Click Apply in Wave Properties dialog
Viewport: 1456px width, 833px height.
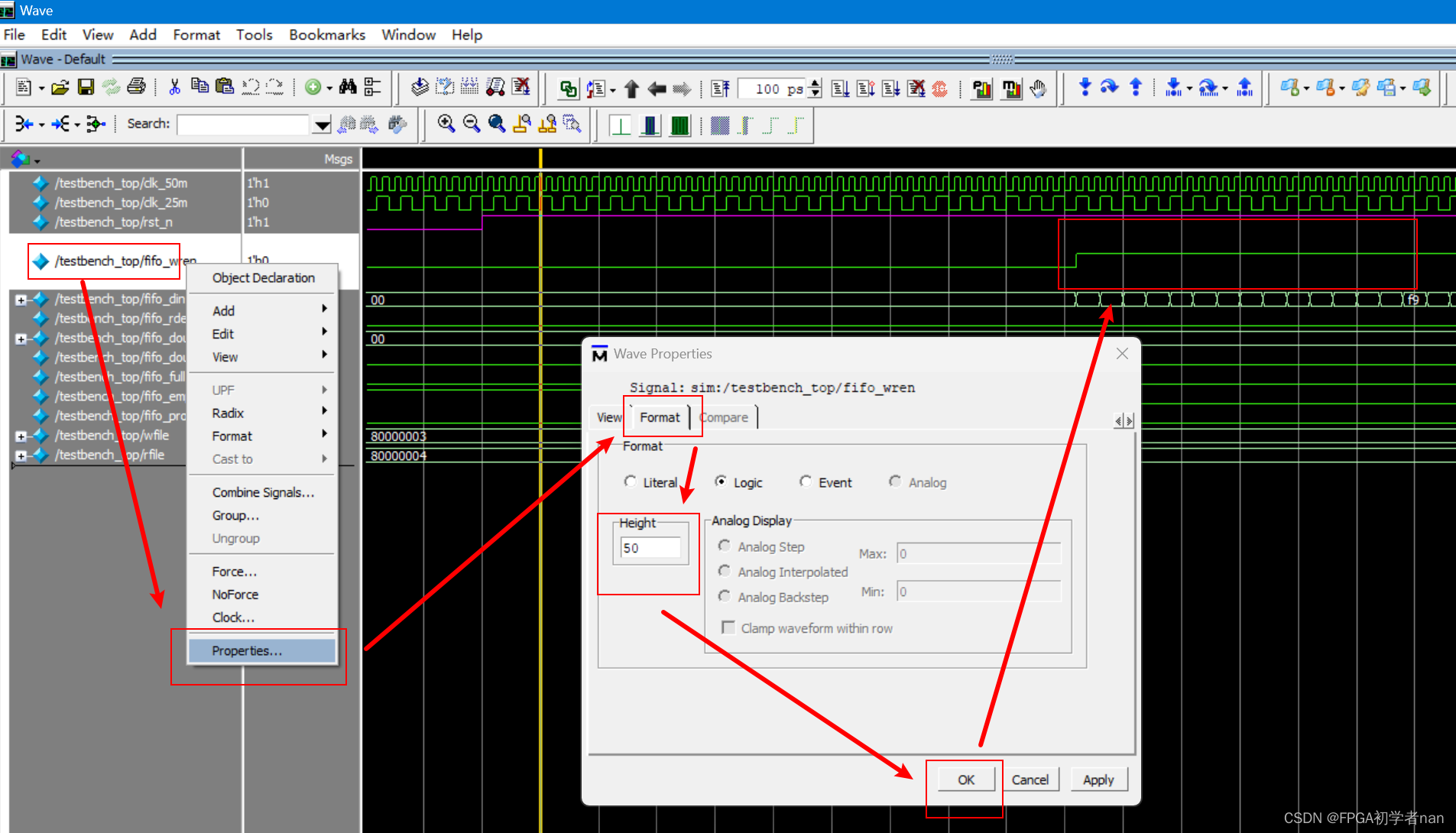point(1098,780)
